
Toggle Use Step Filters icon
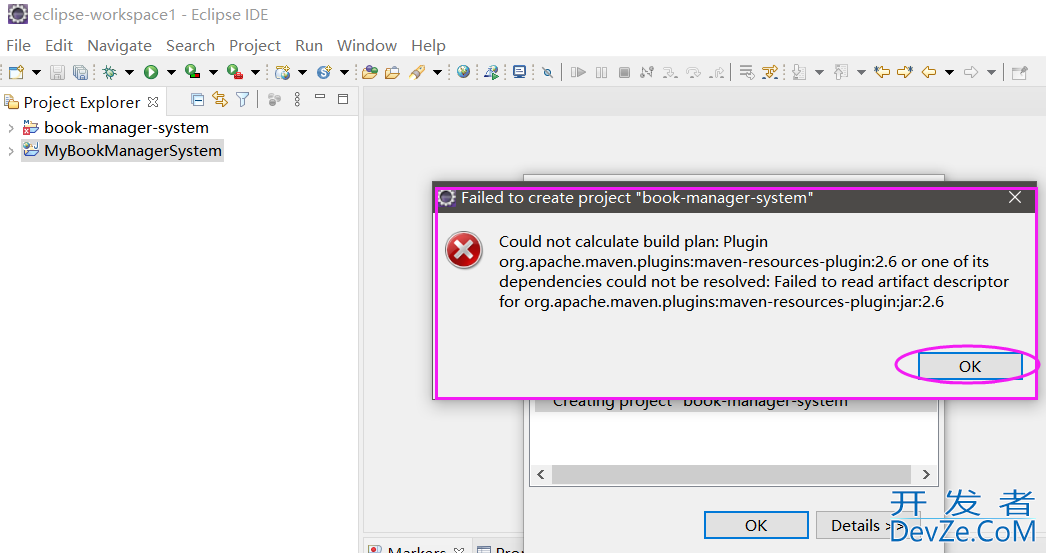[x=770, y=72]
